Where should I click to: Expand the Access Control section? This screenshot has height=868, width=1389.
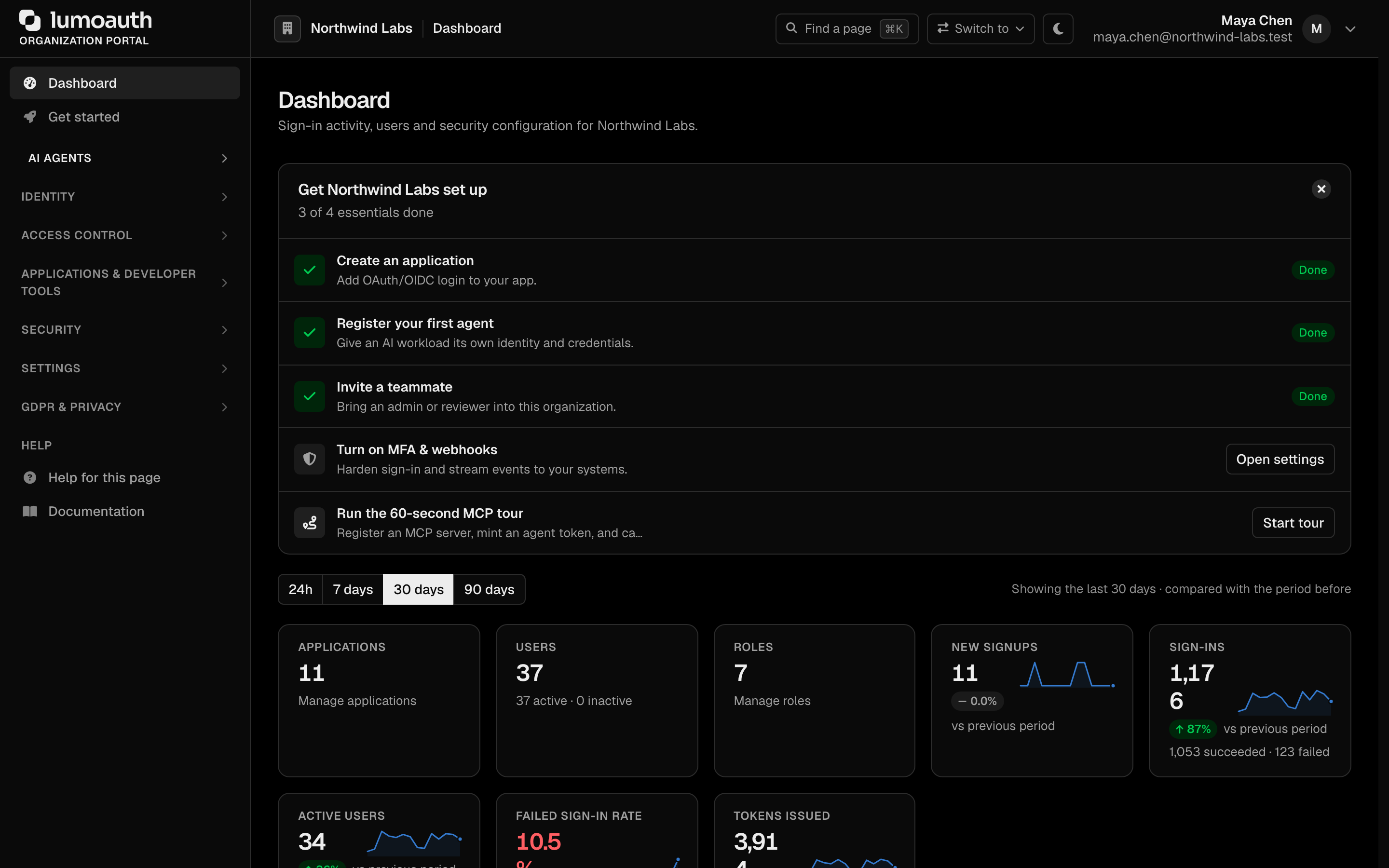(x=125, y=235)
